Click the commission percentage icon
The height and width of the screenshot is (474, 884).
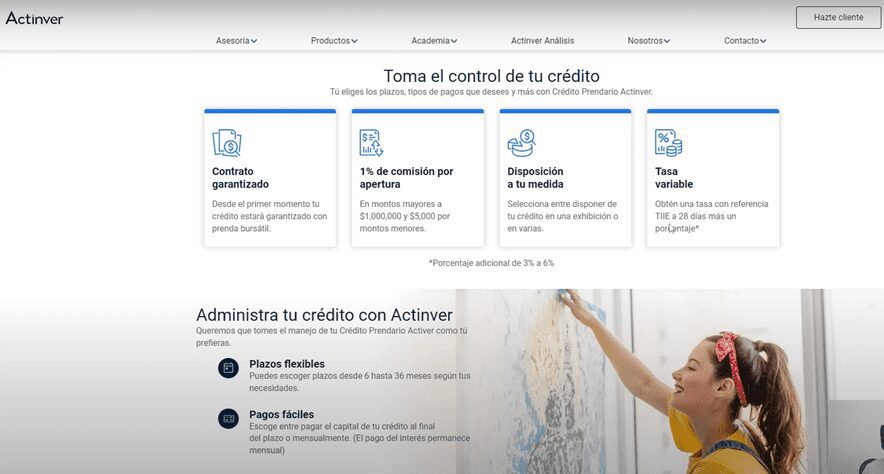point(372,143)
